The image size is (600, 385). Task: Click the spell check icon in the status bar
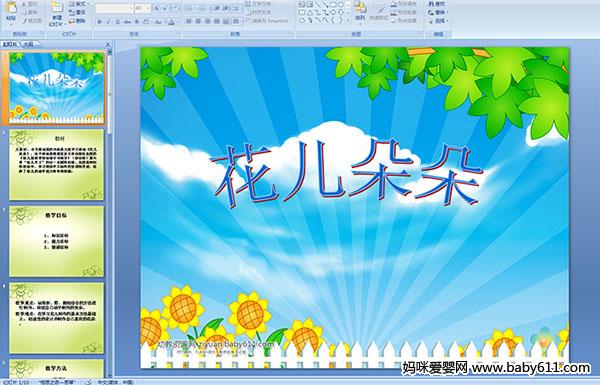coord(88,382)
